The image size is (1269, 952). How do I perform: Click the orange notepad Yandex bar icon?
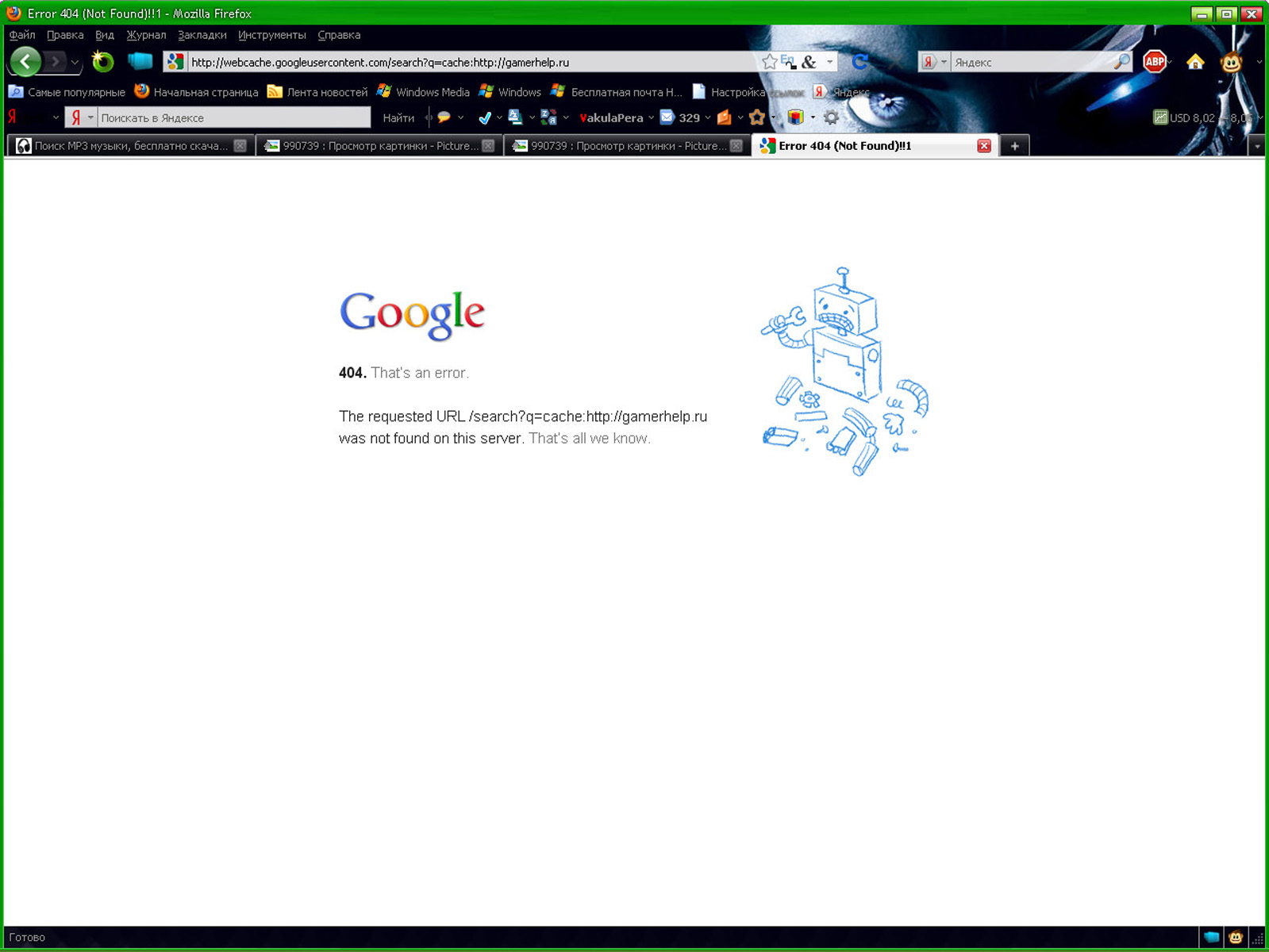pyautogui.click(x=724, y=117)
